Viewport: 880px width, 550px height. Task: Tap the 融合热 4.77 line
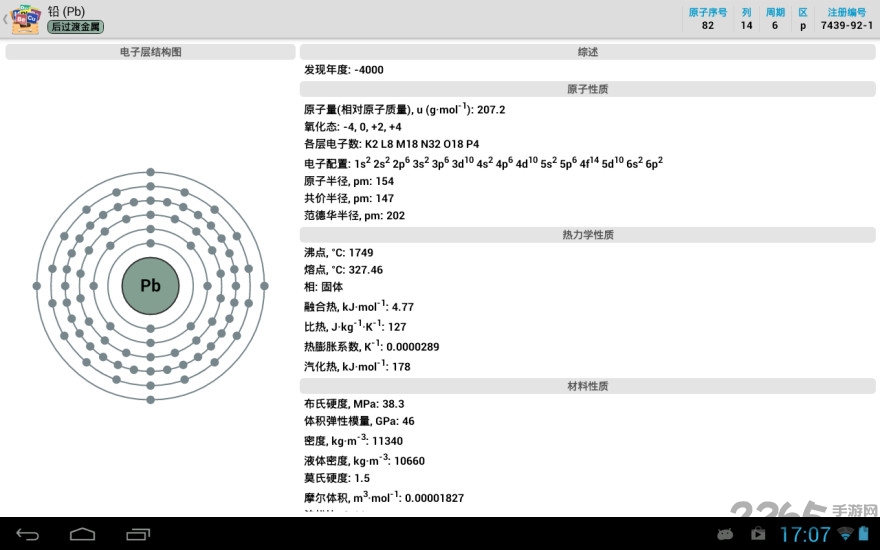[x=359, y=306]
